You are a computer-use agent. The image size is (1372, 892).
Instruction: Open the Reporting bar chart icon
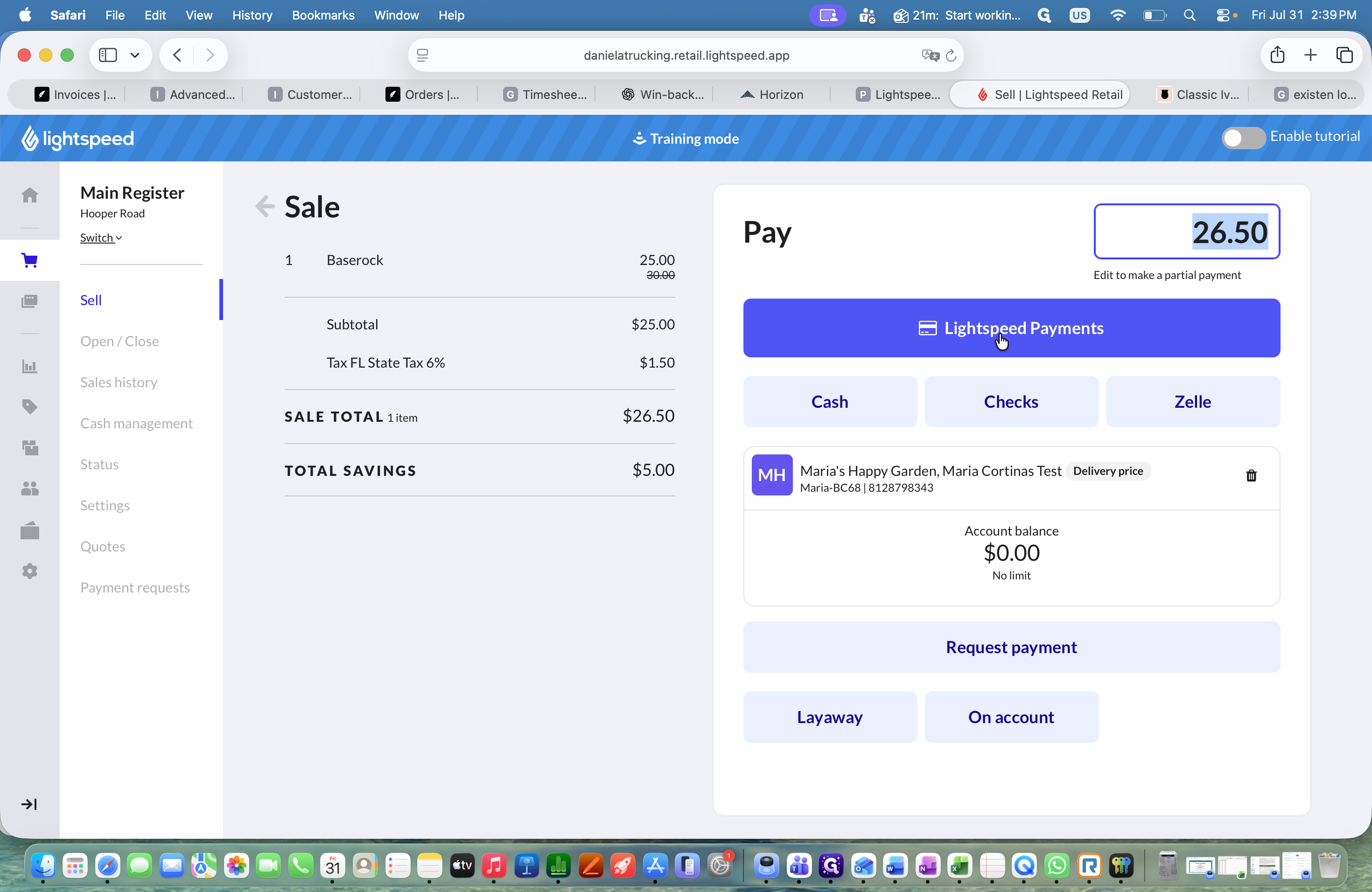[29, 367]
